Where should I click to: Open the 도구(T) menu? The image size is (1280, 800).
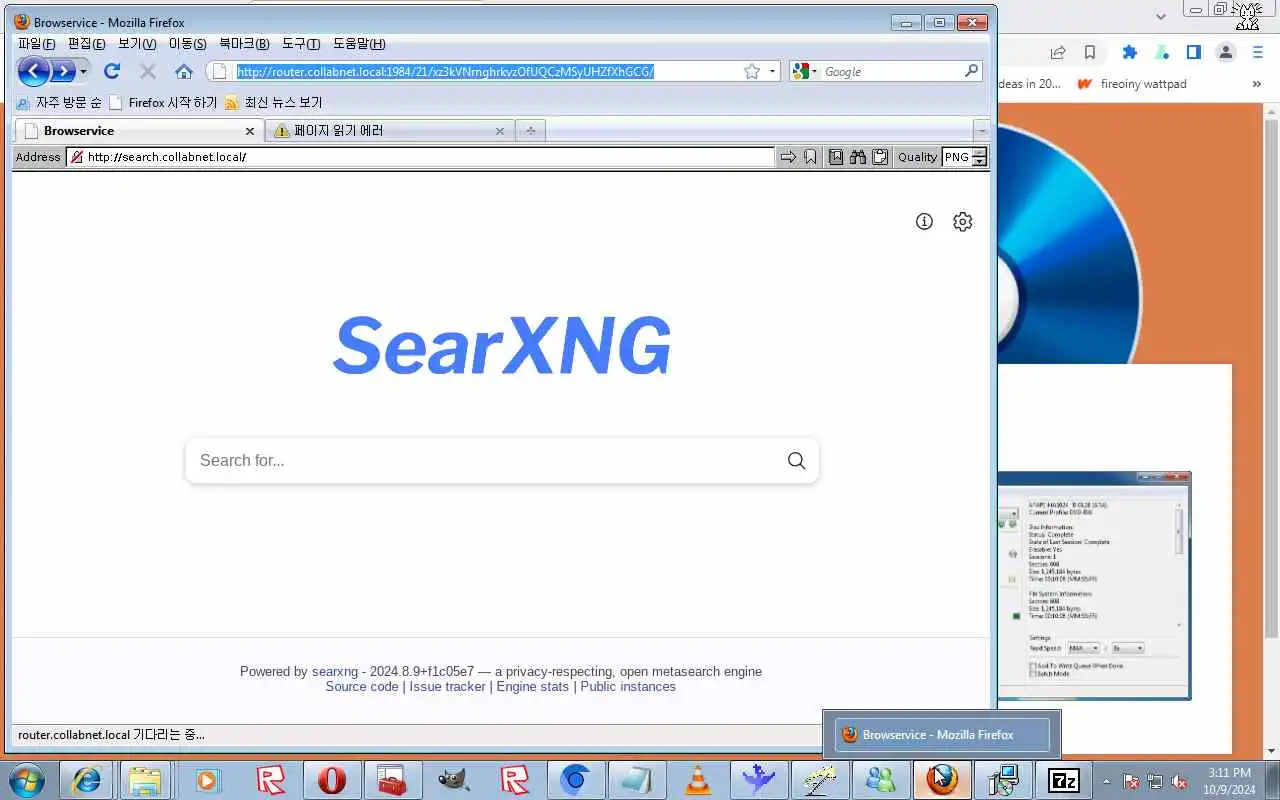pos(301,44)
